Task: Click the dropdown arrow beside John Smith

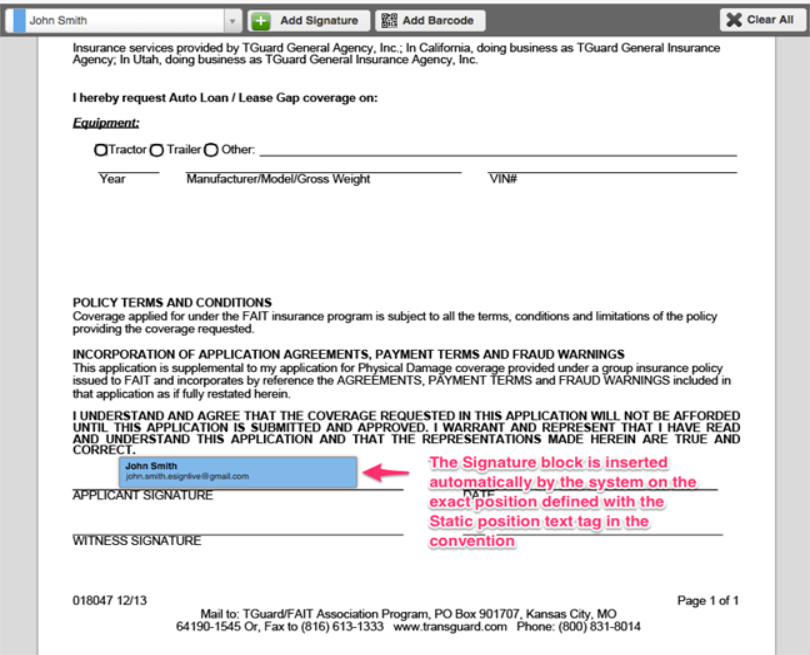Action: pos(233,20)
